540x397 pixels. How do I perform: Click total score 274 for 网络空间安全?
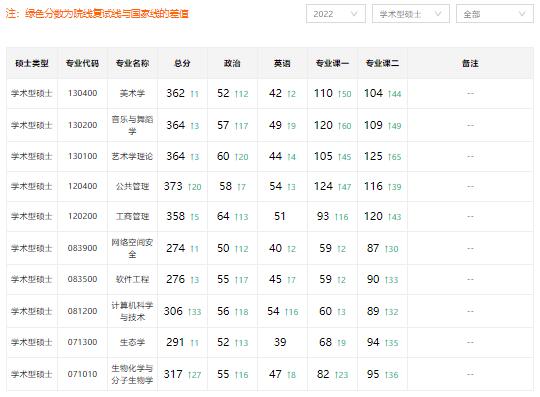[x=176, y=248]
